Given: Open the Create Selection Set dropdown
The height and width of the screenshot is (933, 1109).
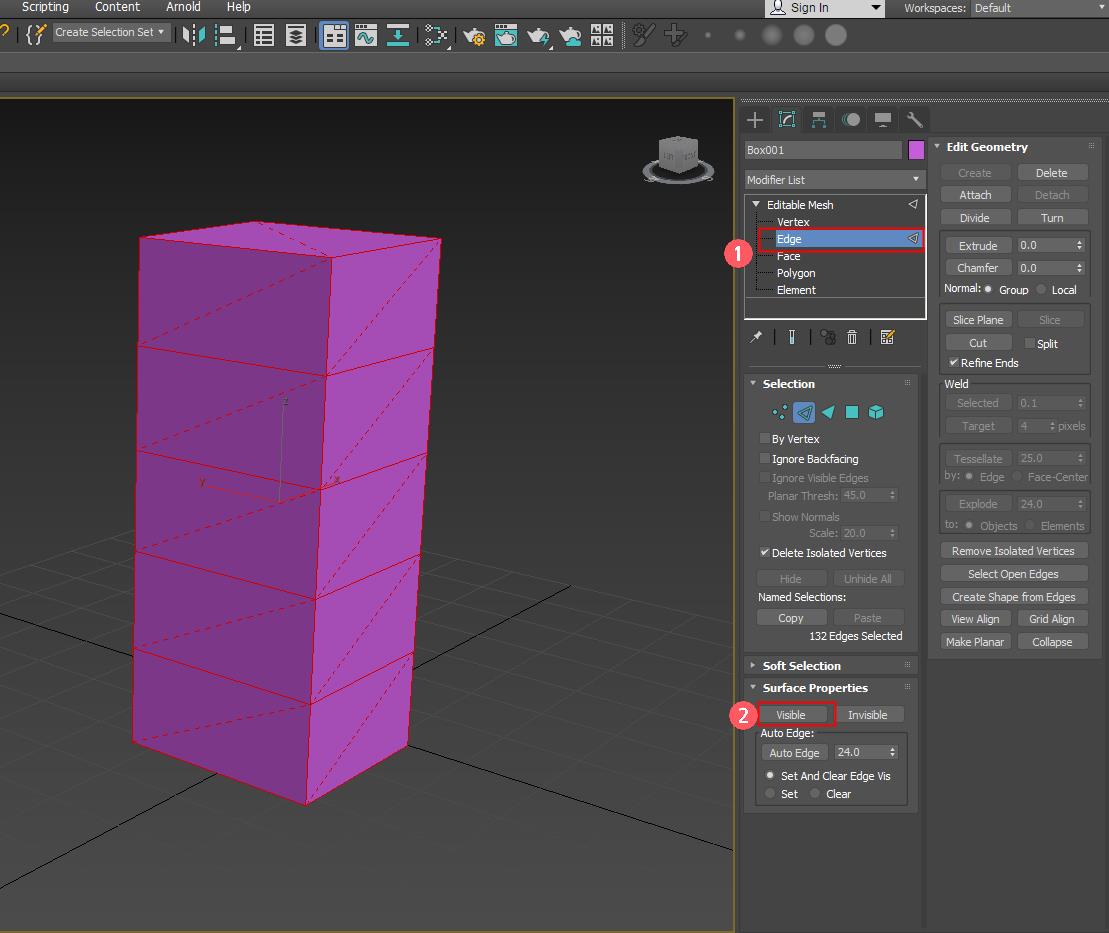Looking at the screenshot, I should 111,32.
